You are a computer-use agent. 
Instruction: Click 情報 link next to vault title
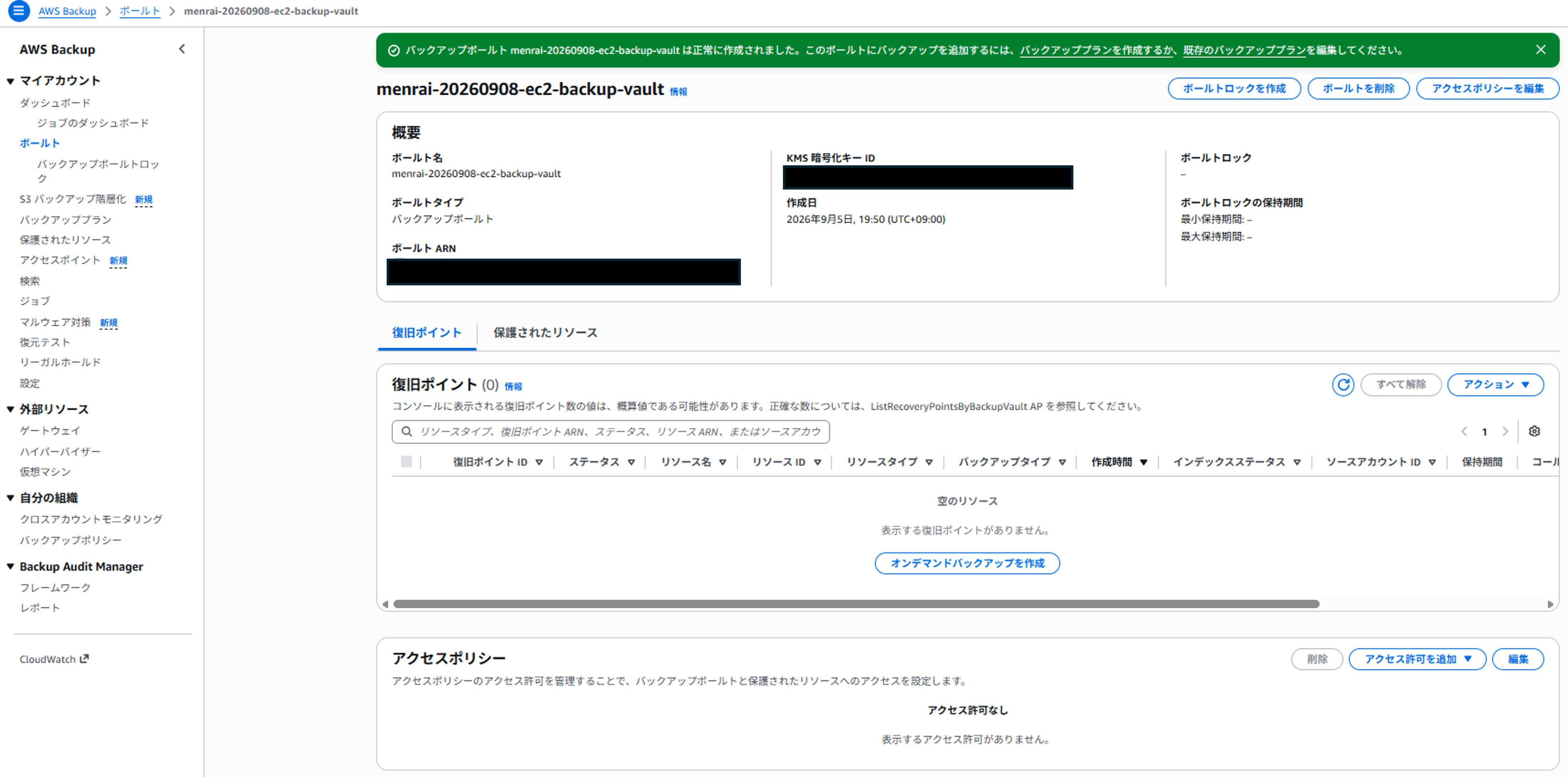click(678, 91)
